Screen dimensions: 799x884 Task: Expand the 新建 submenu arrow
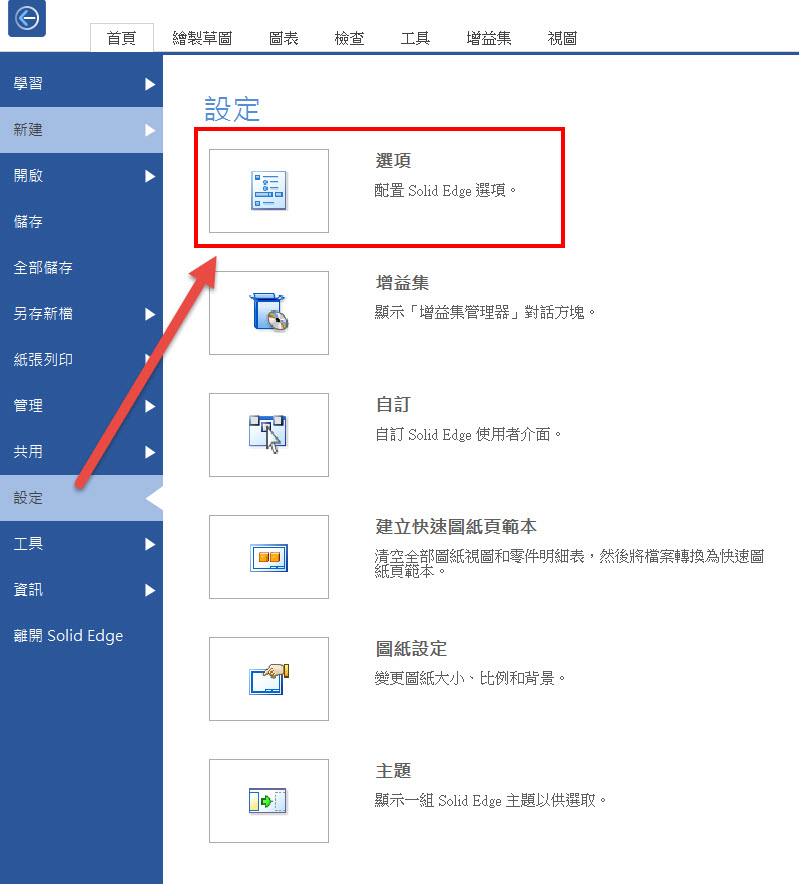pyautogui.click(x=149, y=130)
